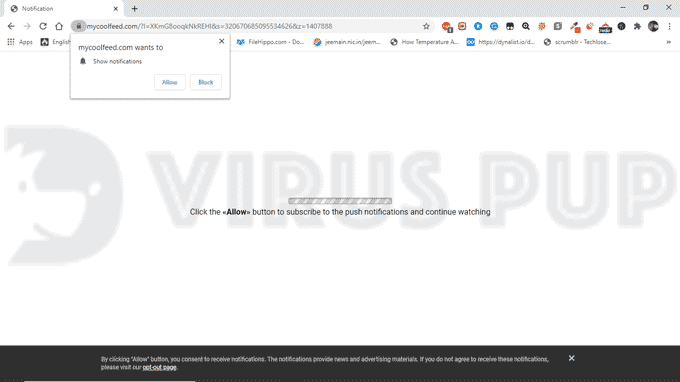Open the red hat extension with label
Viewport: 680px width, 382px height.
(x=605, y=28)
